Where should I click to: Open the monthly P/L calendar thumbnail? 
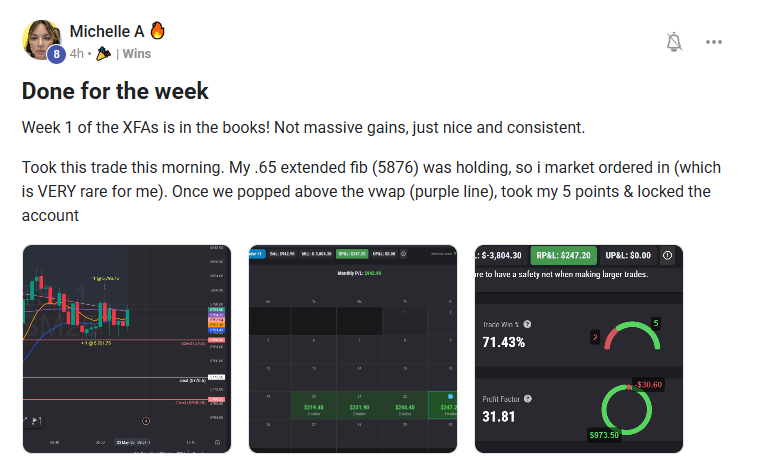tap(353, 349)
